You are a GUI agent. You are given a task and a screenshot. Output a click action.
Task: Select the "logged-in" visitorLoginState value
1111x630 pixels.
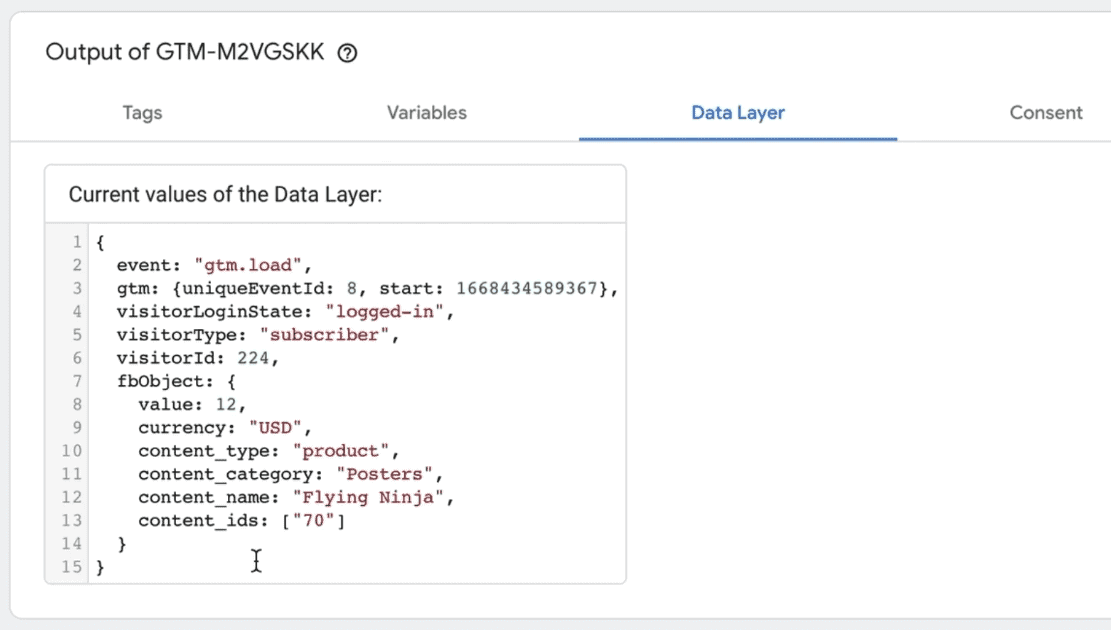click(x=385, y=311)
